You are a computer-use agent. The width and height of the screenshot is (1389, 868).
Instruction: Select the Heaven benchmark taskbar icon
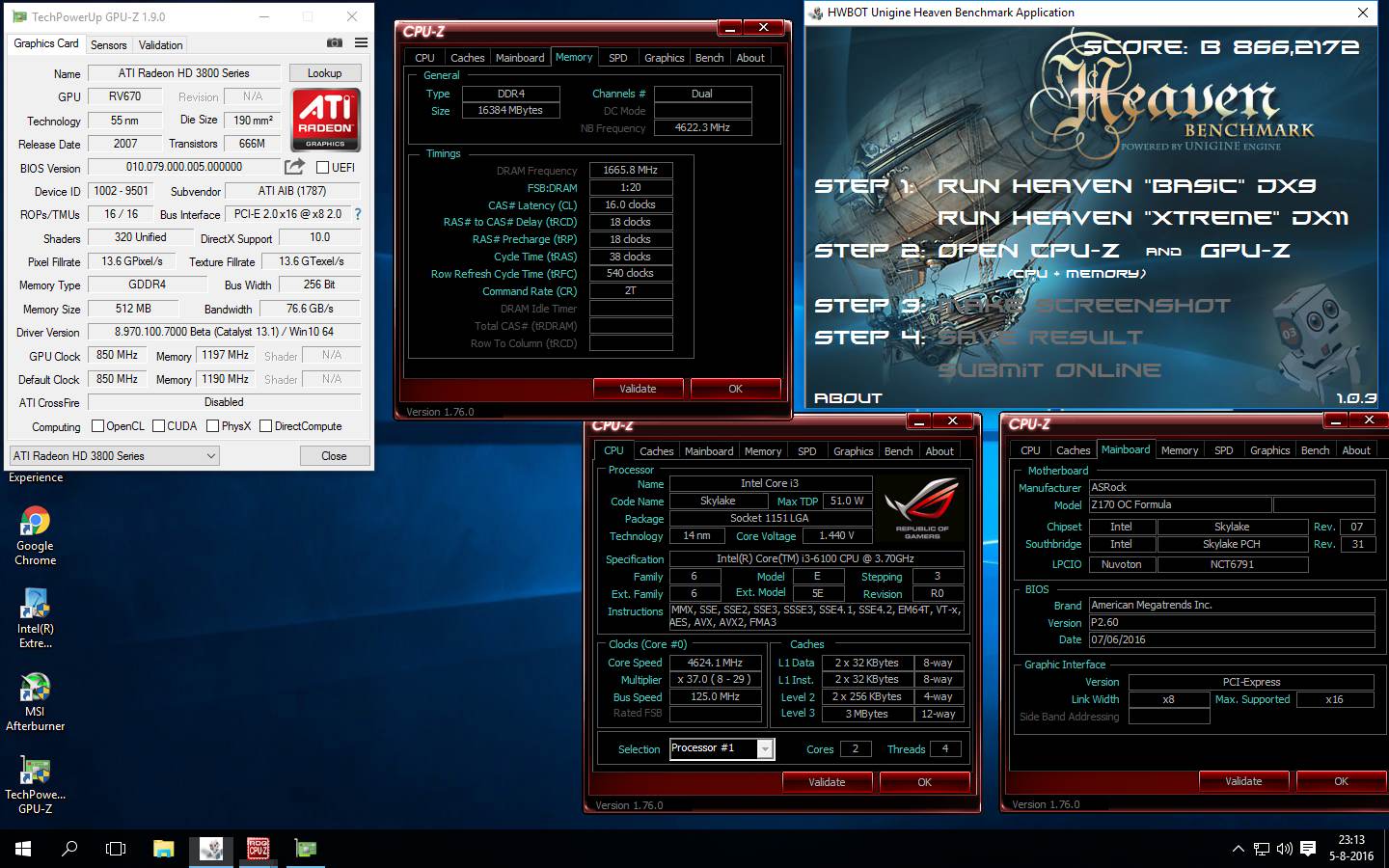pos(211,849)
